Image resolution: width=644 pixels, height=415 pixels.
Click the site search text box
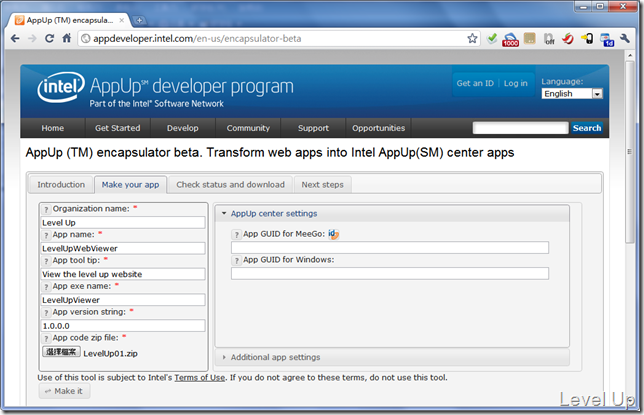[x=520, y=128]
